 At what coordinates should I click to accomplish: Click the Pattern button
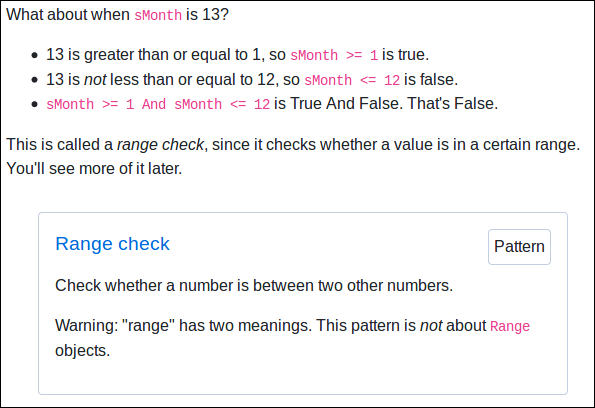[519, 247]
